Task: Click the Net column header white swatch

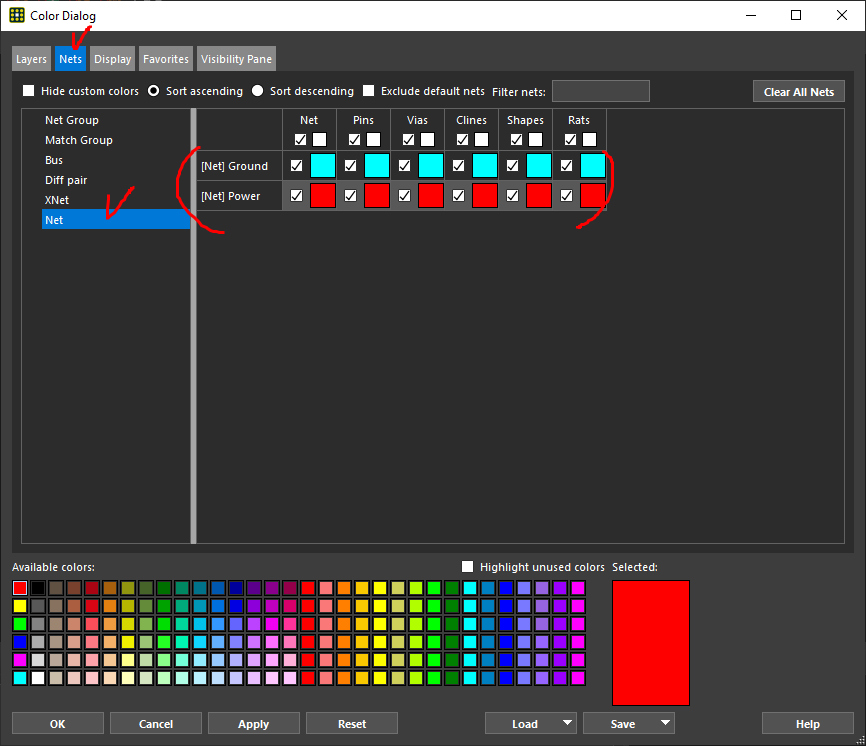Action: (x=320, y=140)
